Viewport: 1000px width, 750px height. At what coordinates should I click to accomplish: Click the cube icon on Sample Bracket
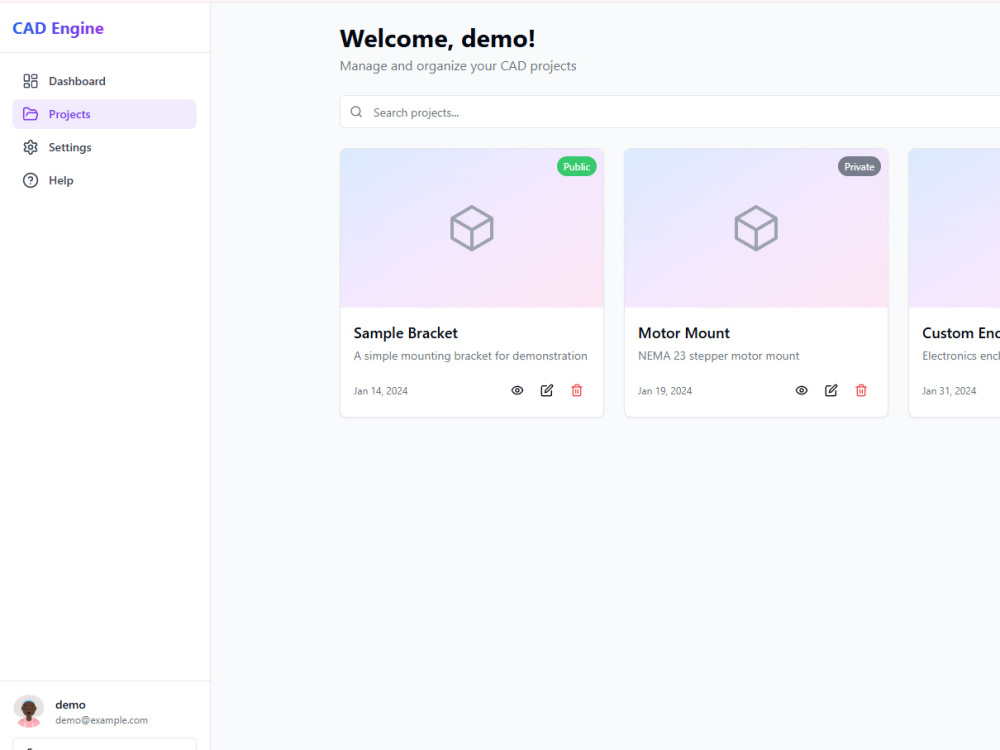pyautogui.click(x=472, y=228)
